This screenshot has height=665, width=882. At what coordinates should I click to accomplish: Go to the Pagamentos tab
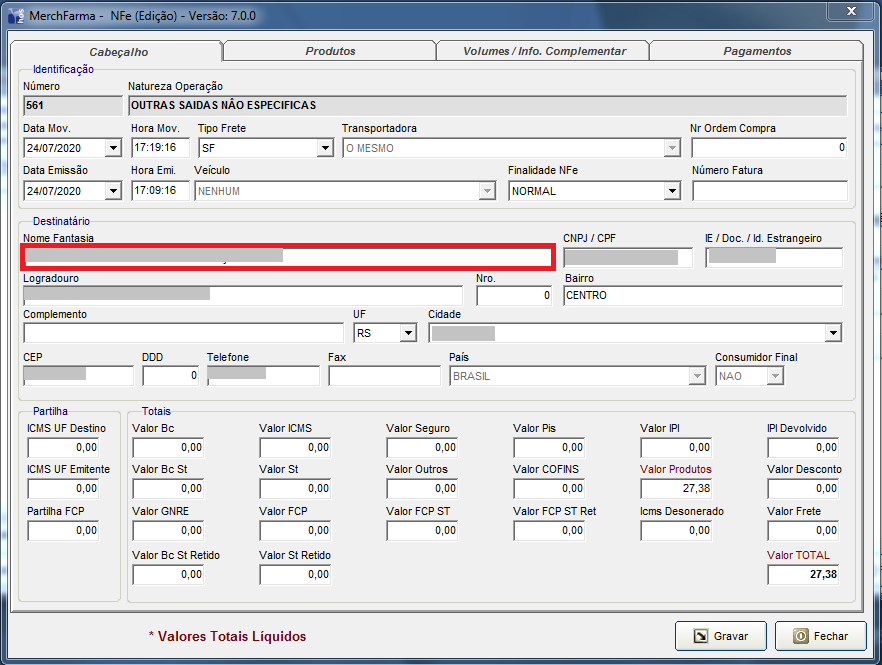756,51
